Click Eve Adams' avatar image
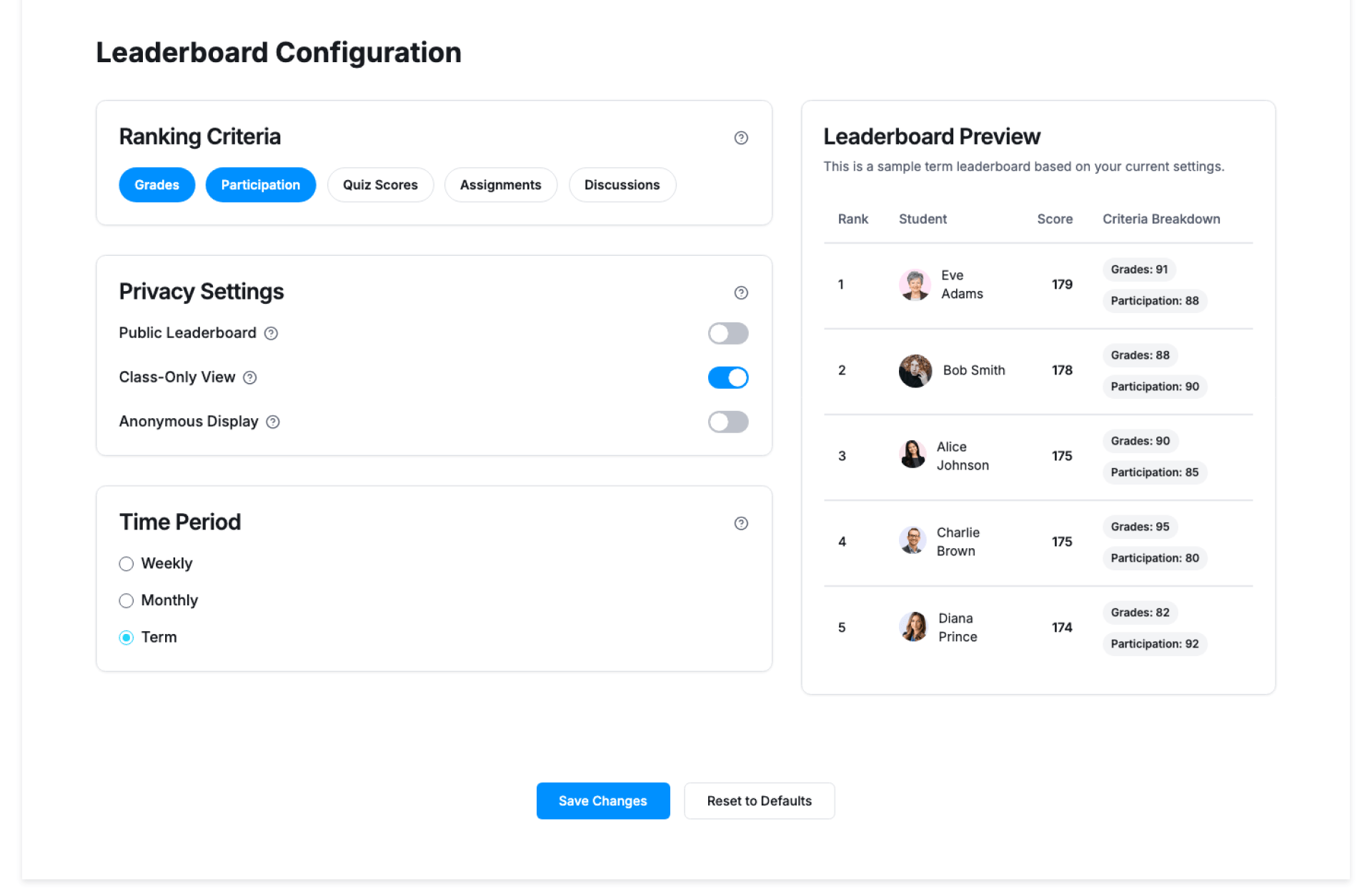The width and height of the screenshot is (1372, 892). pos(915,284)
